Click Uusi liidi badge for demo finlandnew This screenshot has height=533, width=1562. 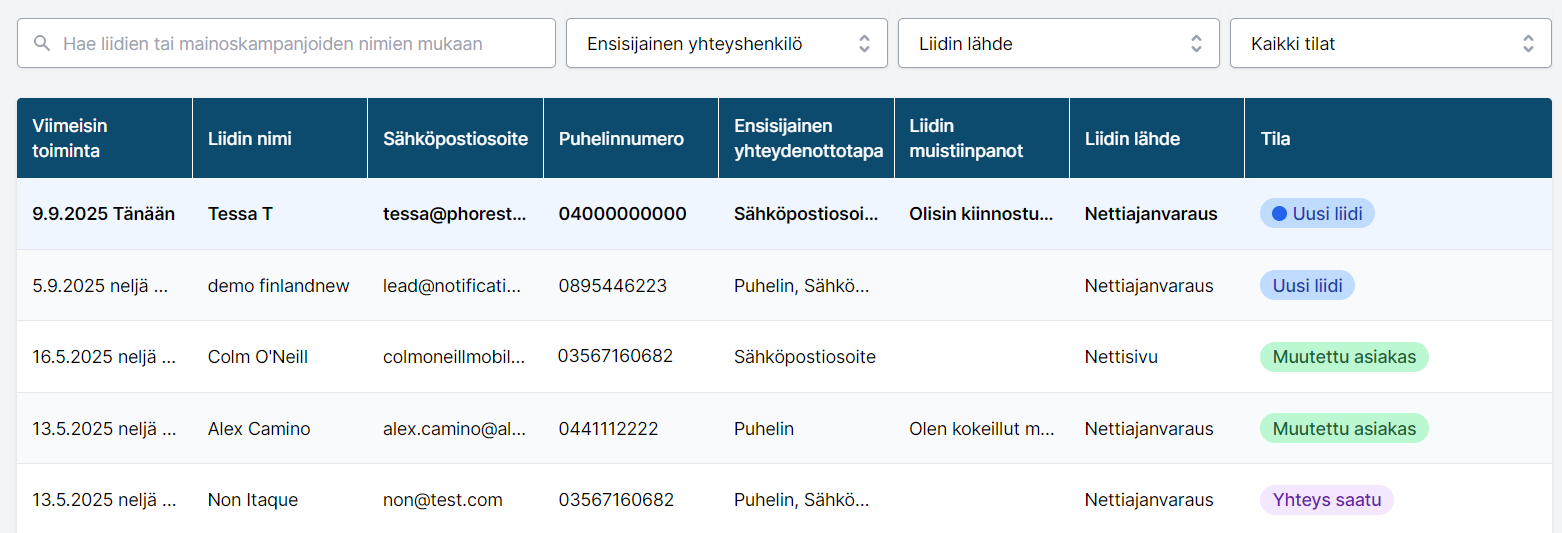(x=1307, y=286)
